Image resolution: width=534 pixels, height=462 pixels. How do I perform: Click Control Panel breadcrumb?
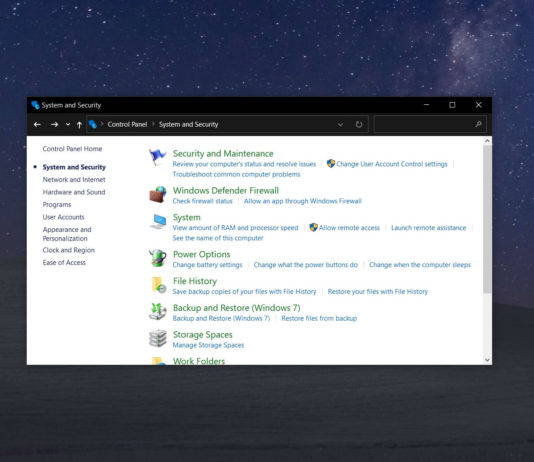pyautogui.click(x=127, y=124)
